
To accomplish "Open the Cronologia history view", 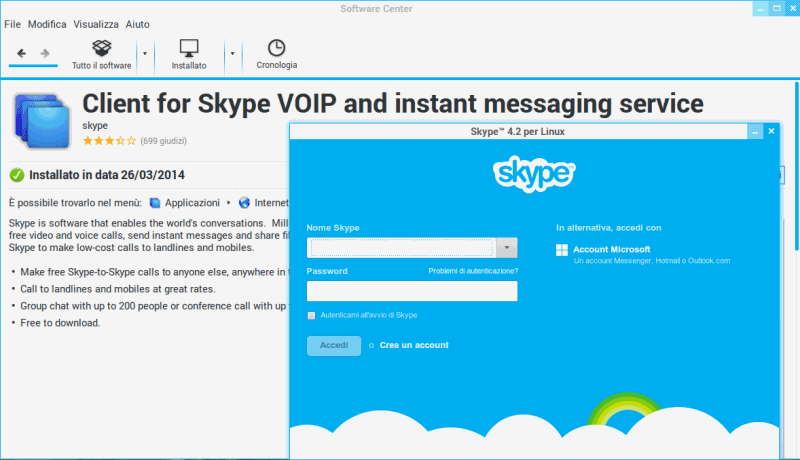I will [x=277, y=55].
